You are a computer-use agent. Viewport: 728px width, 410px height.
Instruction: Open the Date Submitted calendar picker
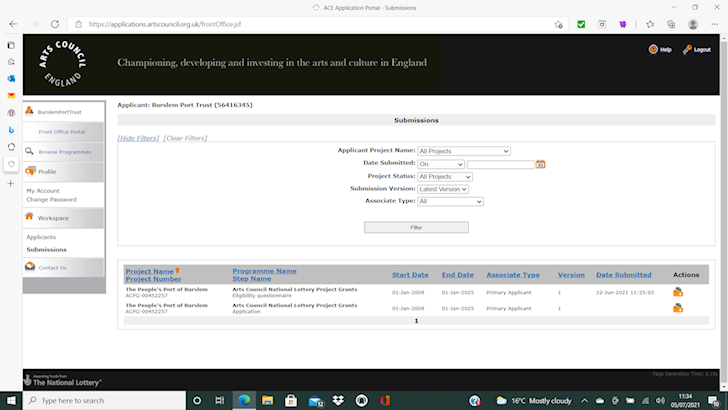click(540, 164)
